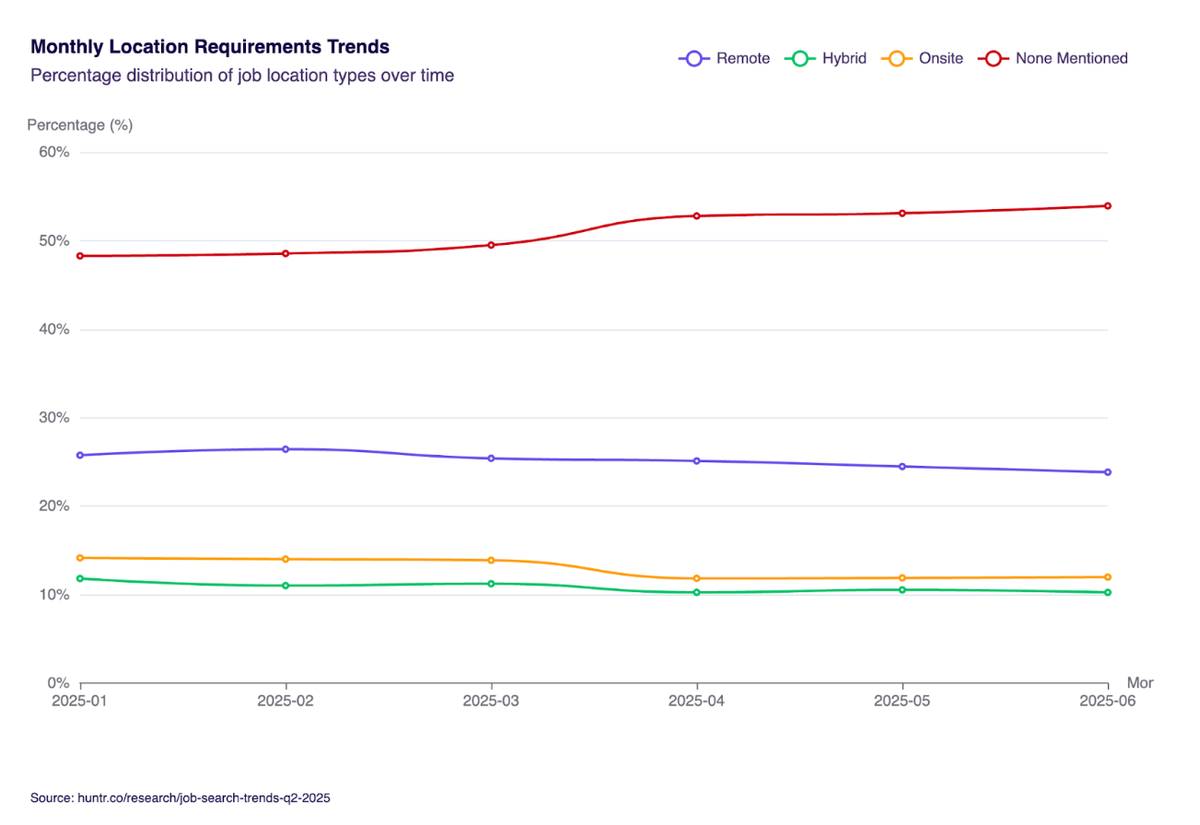
Task: Click the 2025-05 x-axis label
Action: tap(902, 701)
